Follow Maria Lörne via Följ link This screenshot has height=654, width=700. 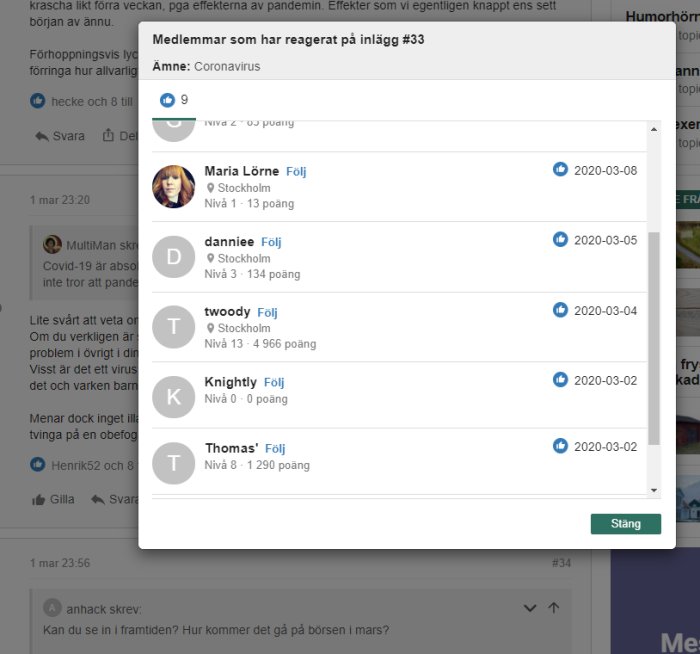click(x=296, y=171)
